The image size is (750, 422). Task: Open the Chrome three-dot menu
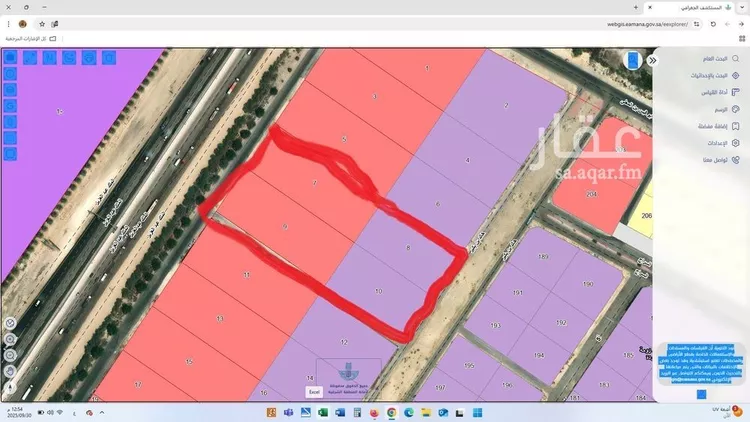point(7,23)
